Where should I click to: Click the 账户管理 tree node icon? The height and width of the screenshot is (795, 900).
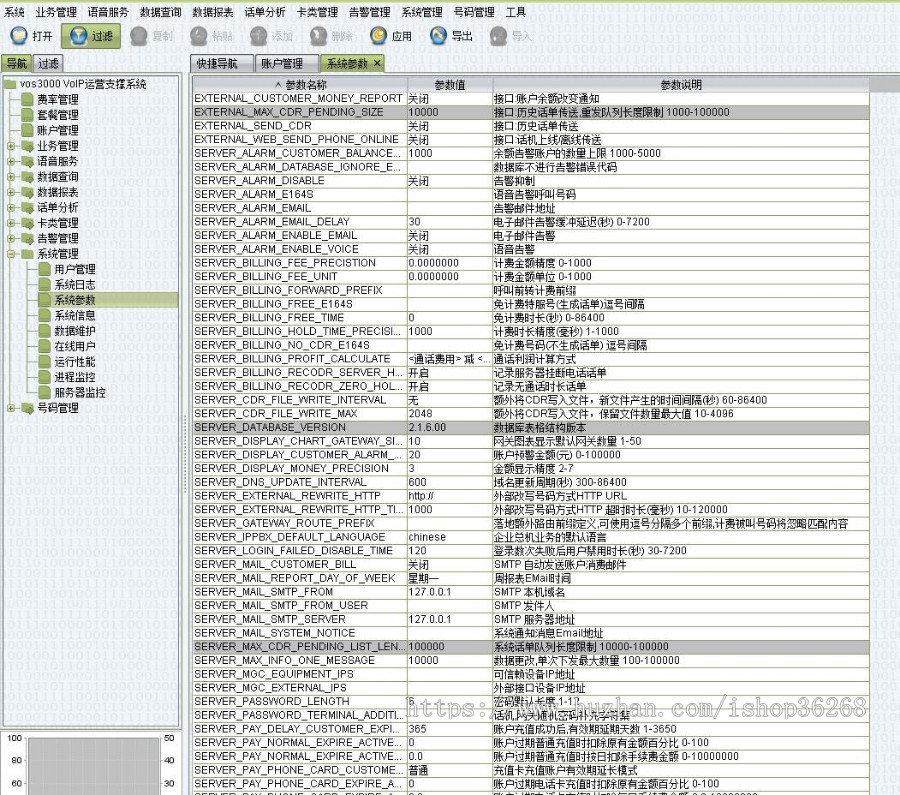(x=27, y=130)
